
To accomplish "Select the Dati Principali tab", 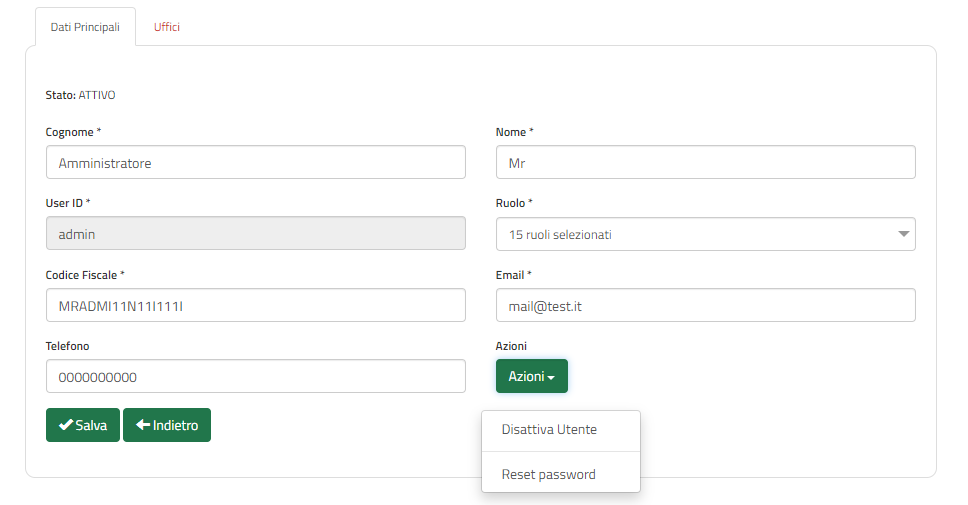I will click(85, 27).
